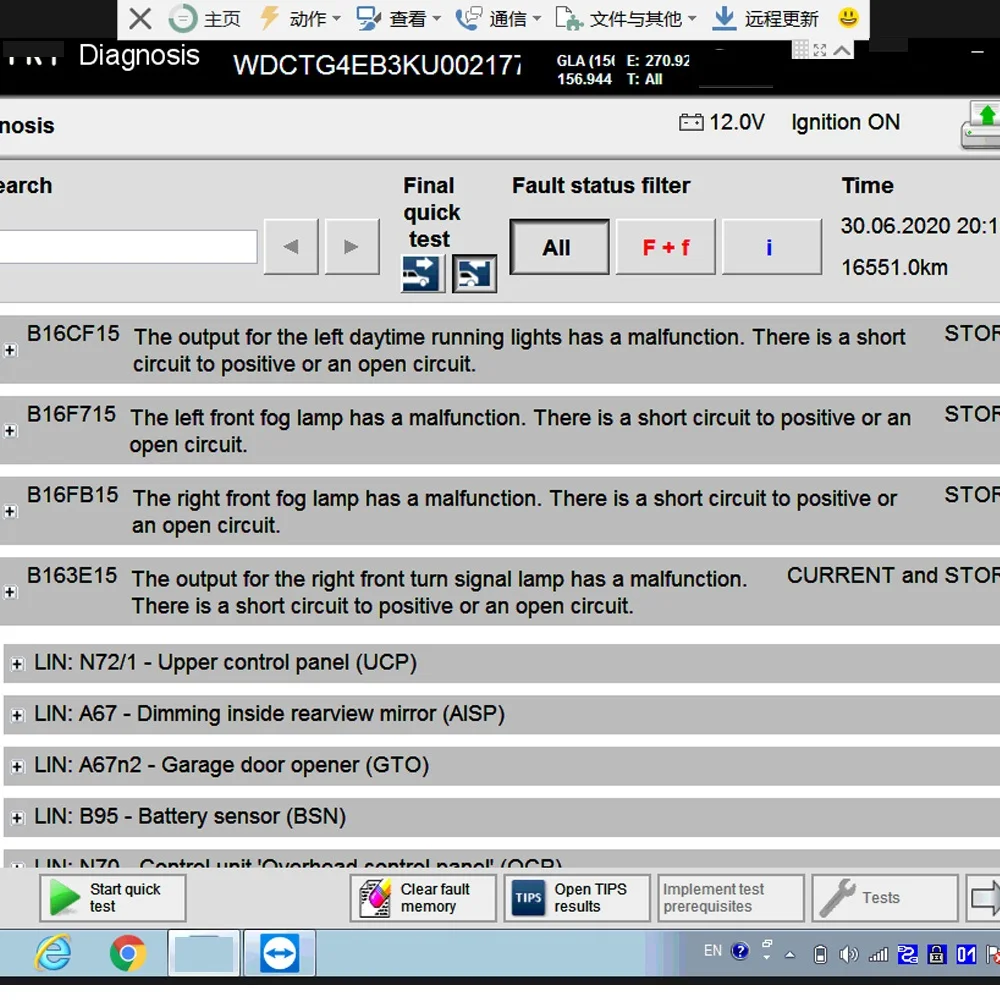Viewport: 1000px width, 1000px height.
Task: Select the B16FB15 right front fog lamp fault text
Action: click(514, 511)
